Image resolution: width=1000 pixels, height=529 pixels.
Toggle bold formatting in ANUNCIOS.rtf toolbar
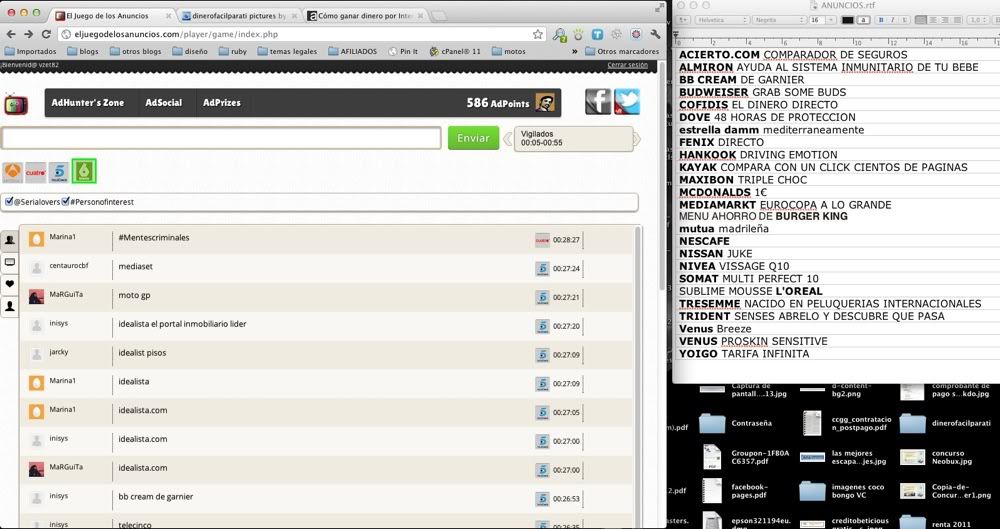click(881, 20)
